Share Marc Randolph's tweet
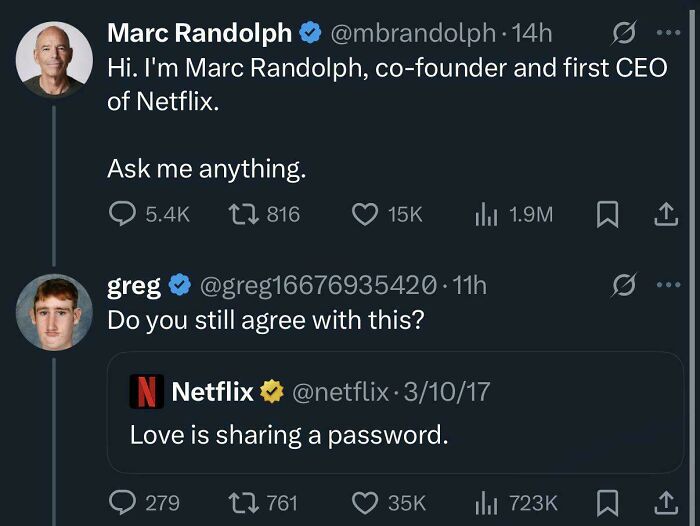Image resolution: width=700 pixels, height=526 pixels. 664,214
